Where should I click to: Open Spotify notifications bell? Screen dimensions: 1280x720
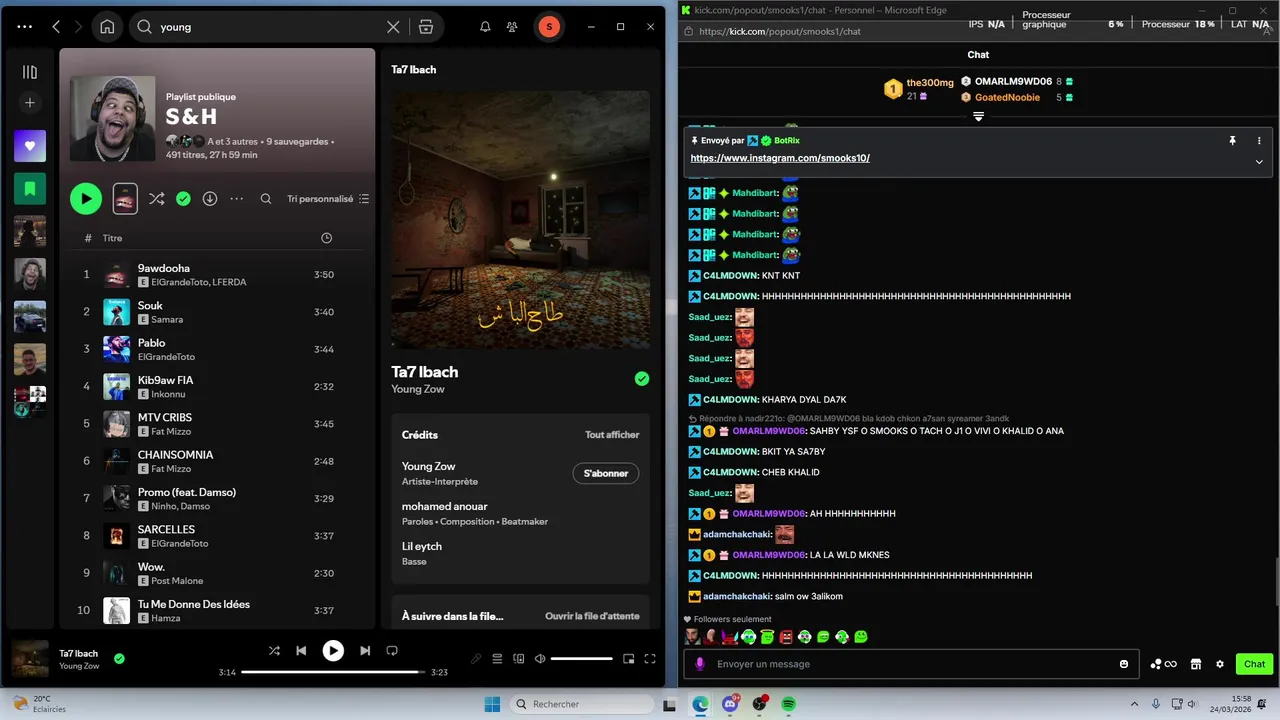485,27
